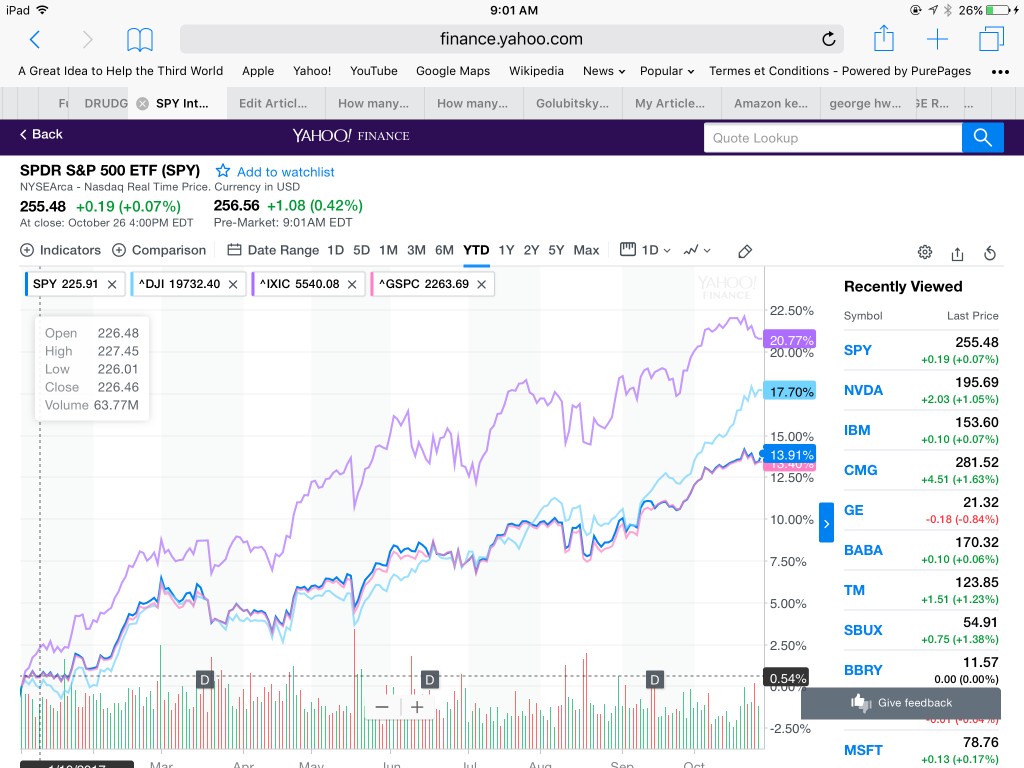Viewport: 1024px width, 768px height.
Task: Switch to the Amazon ke... tab
Action: (771, 103)
